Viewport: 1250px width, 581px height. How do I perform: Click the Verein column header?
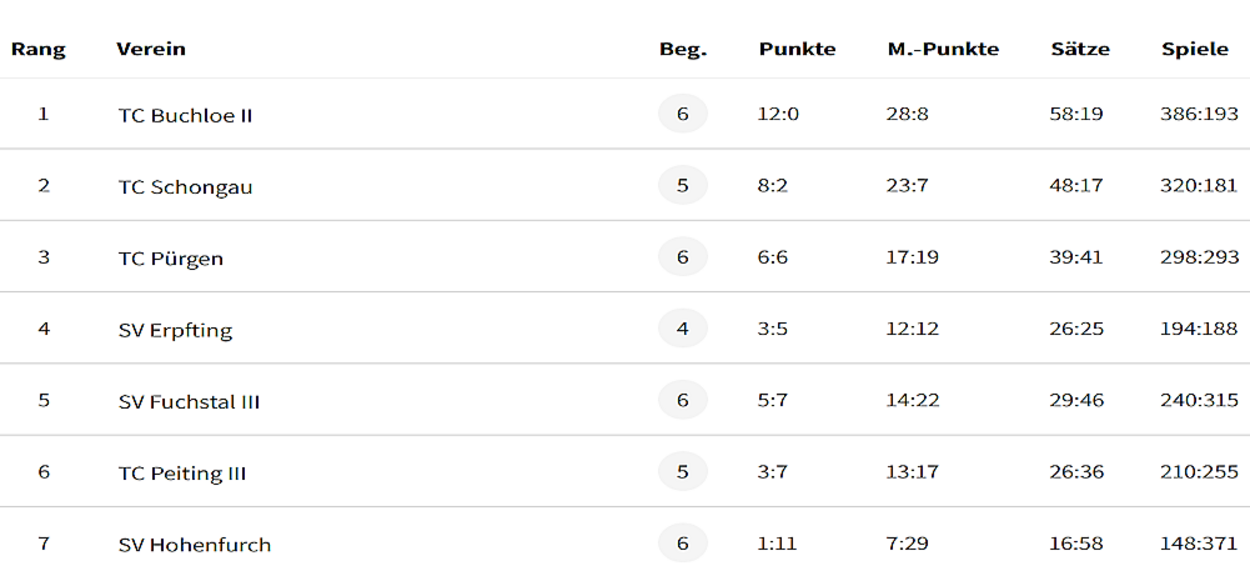pos(151,49)
